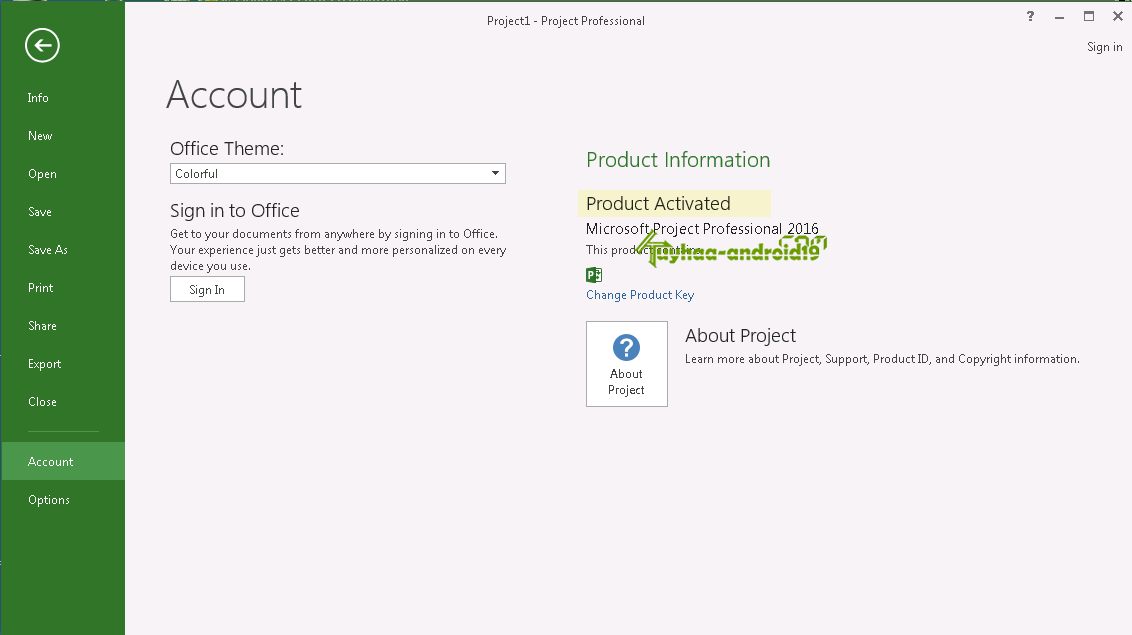The image size is (1132, 635).
Task: Click the Product Activated text
Action: [x=658, y=203]
